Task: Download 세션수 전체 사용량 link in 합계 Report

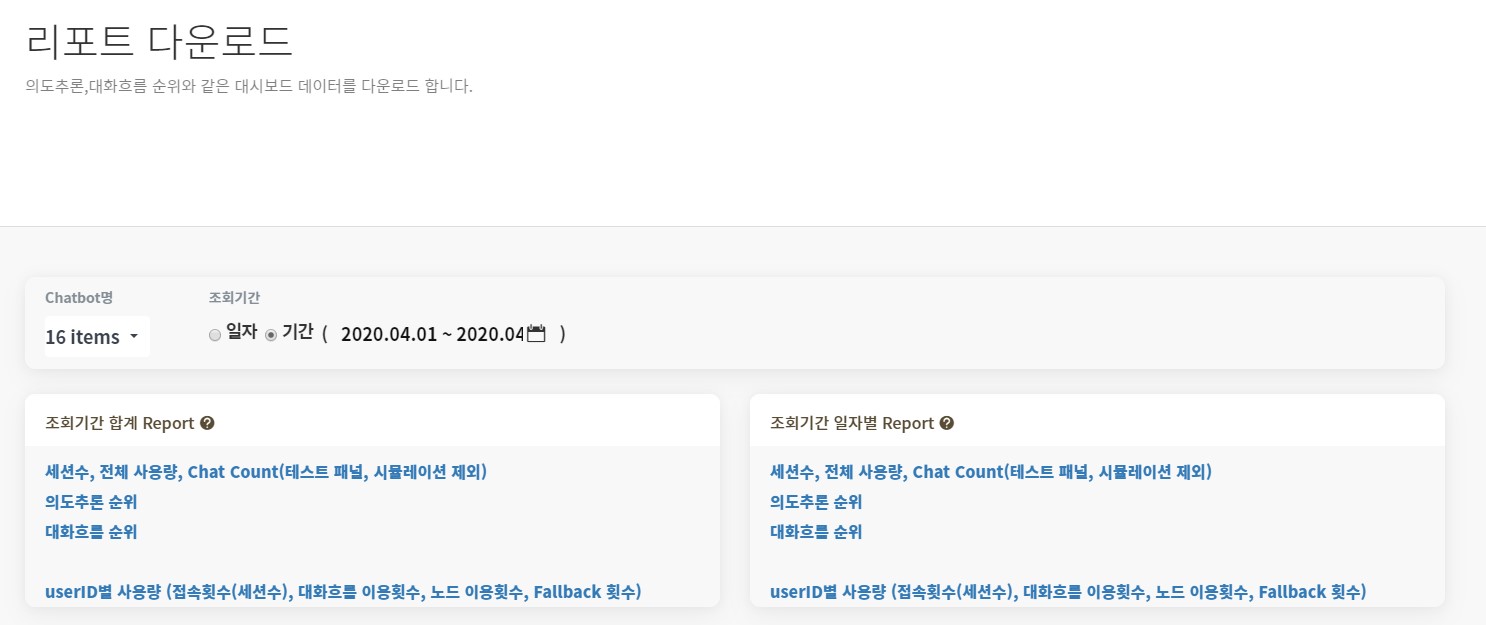Action: [x=266, y=472]
